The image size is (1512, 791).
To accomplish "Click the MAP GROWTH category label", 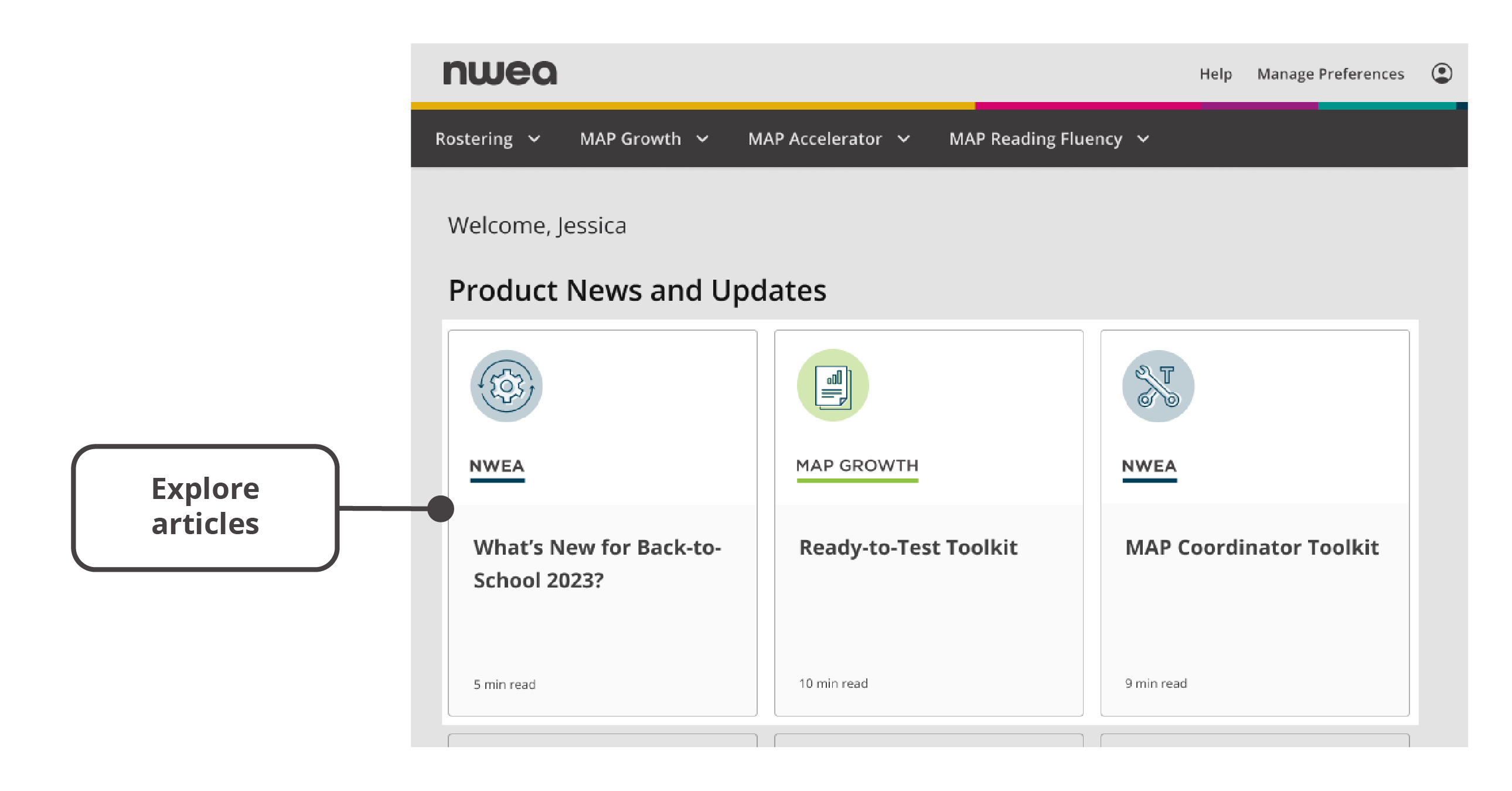I will [857, 466].
